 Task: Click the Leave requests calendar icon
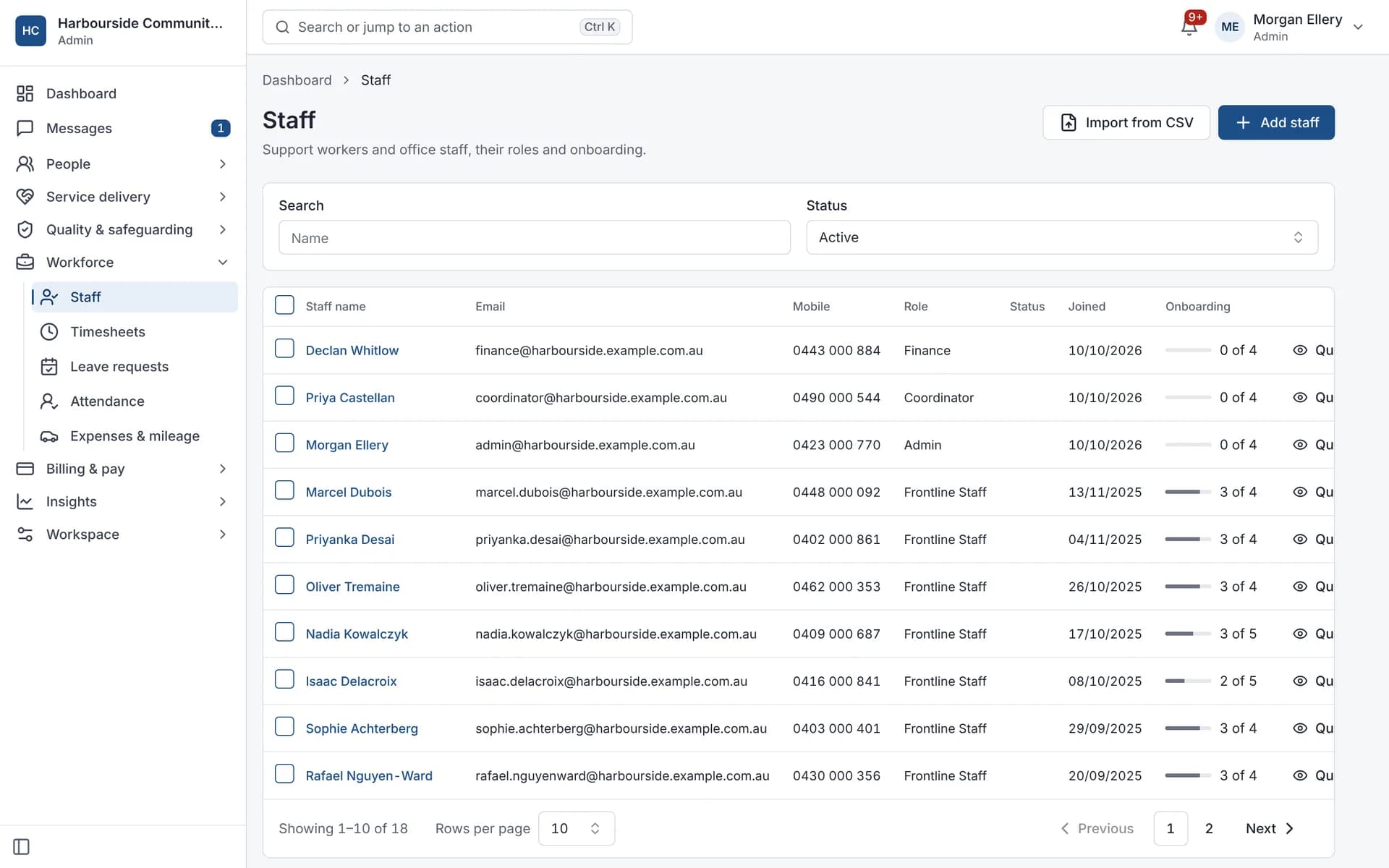49,367
